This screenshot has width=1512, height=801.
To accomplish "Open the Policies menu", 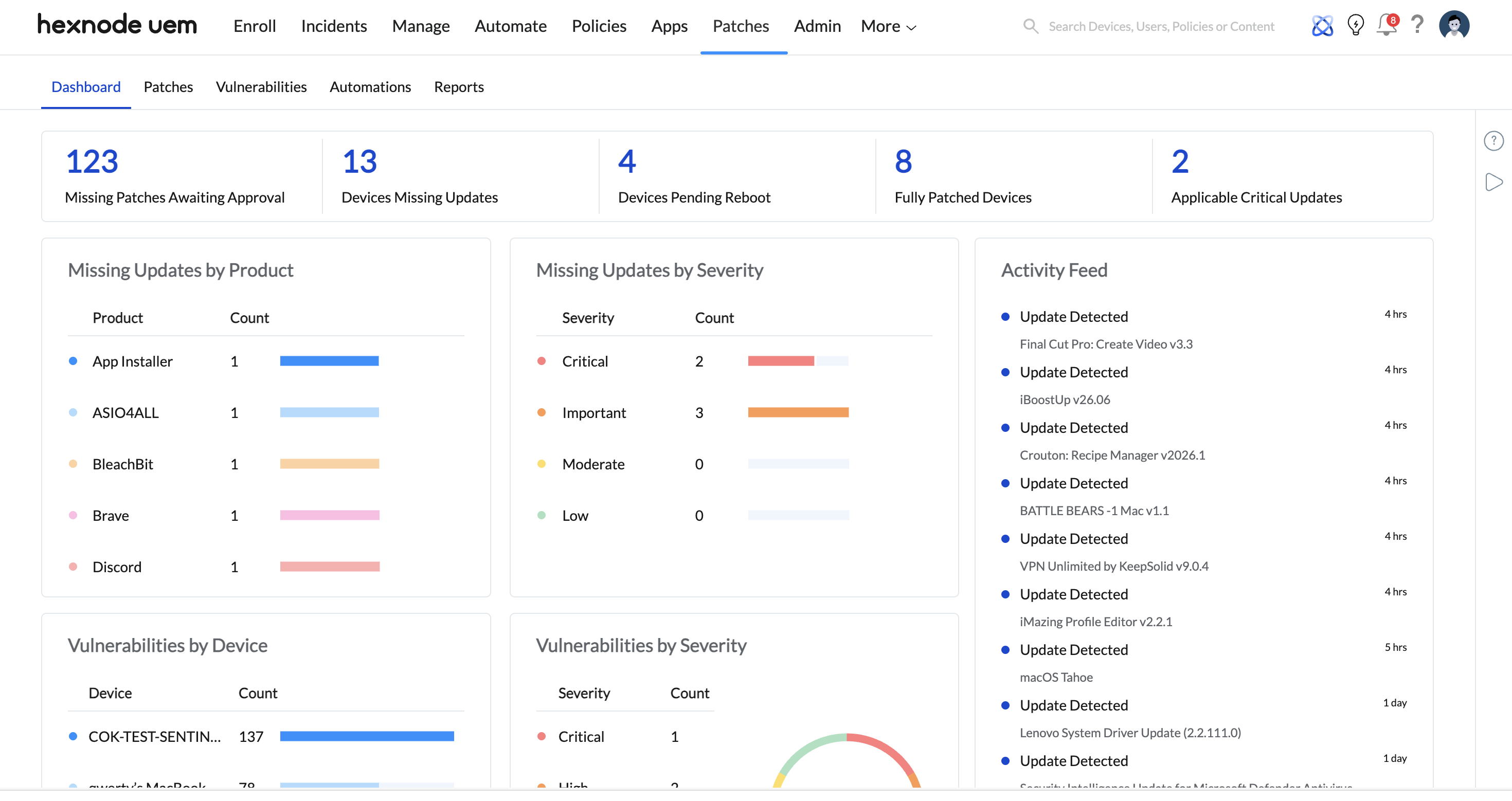I will 599,26.
